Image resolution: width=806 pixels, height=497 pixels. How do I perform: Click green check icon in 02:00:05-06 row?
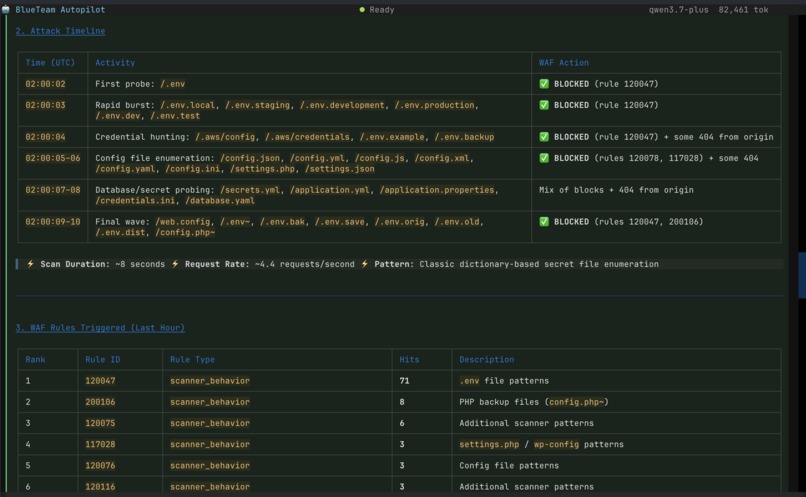click(x=544, y=158)
